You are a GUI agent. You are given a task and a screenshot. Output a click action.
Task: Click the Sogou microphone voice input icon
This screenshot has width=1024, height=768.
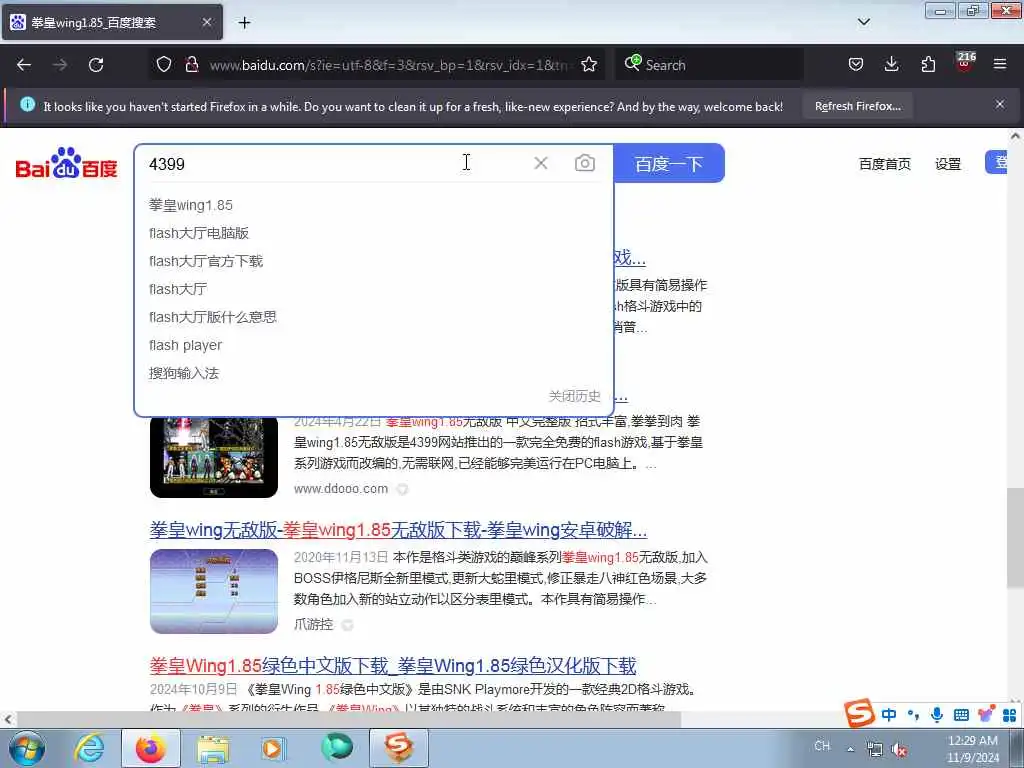(936, 714)
